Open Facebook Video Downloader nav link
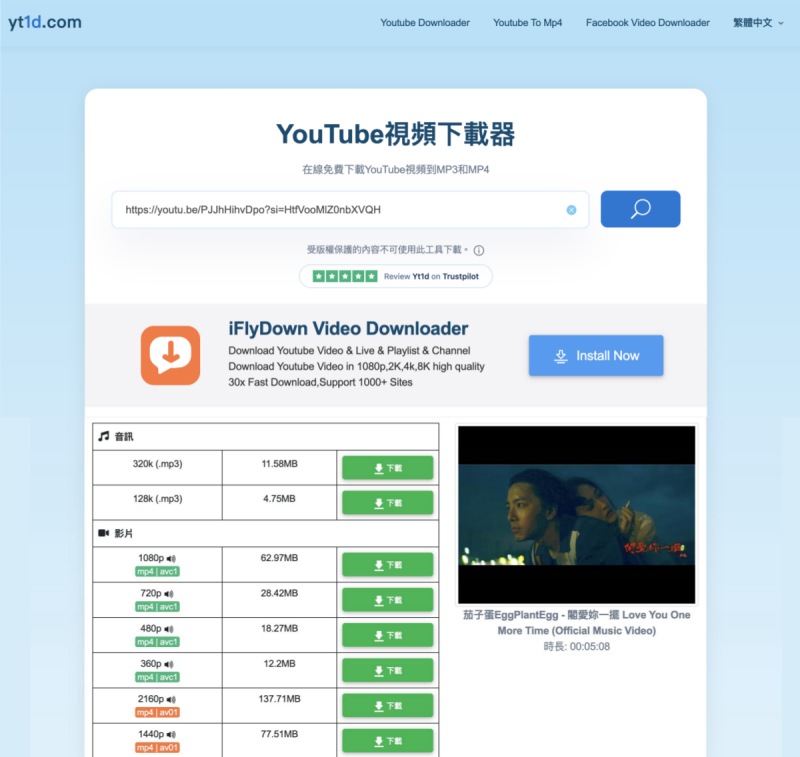This screenshot has width=800, height=757. point(647,23)
